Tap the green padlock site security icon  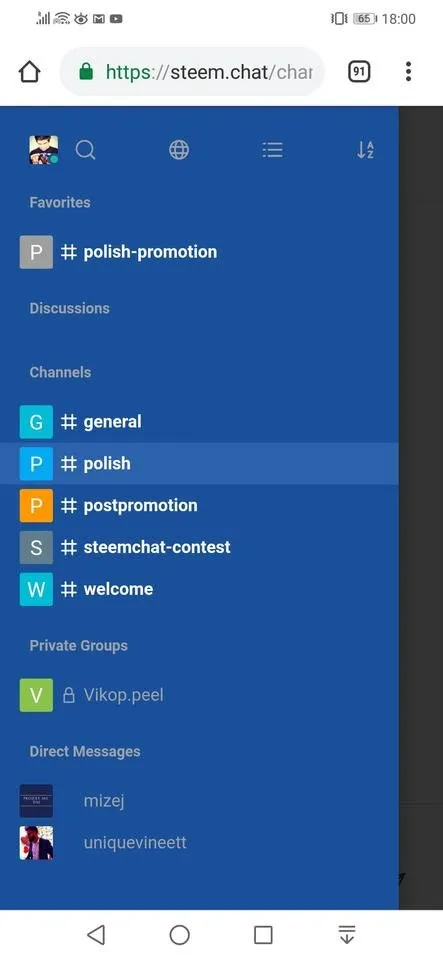point(86,72)
